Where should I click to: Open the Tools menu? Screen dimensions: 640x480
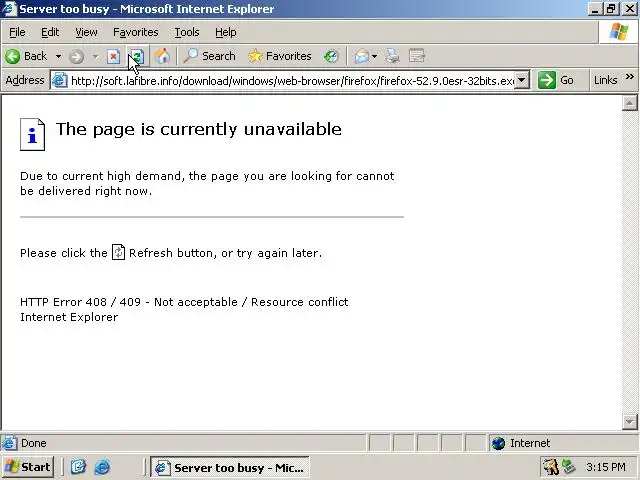click(187, 32)
